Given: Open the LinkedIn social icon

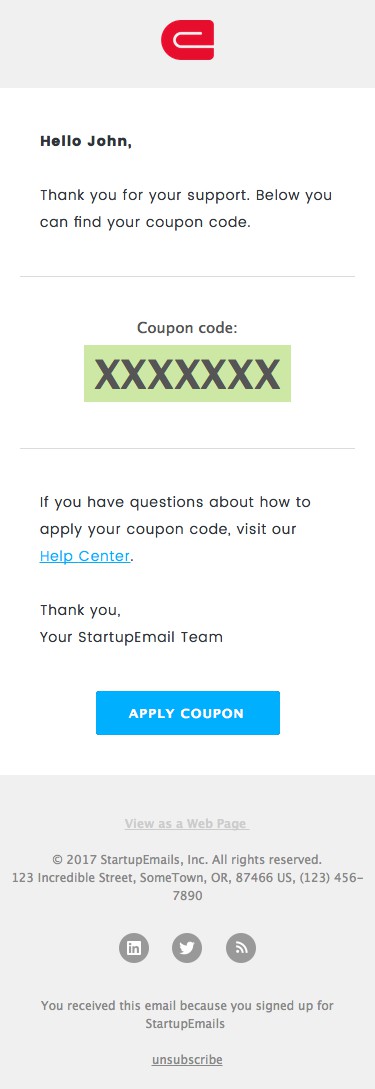Looking at the screenshot, I should (134, 948).
